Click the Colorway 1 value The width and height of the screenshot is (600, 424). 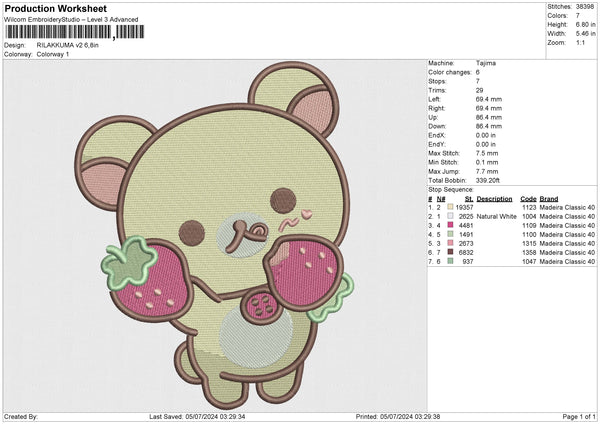[56, 54]
